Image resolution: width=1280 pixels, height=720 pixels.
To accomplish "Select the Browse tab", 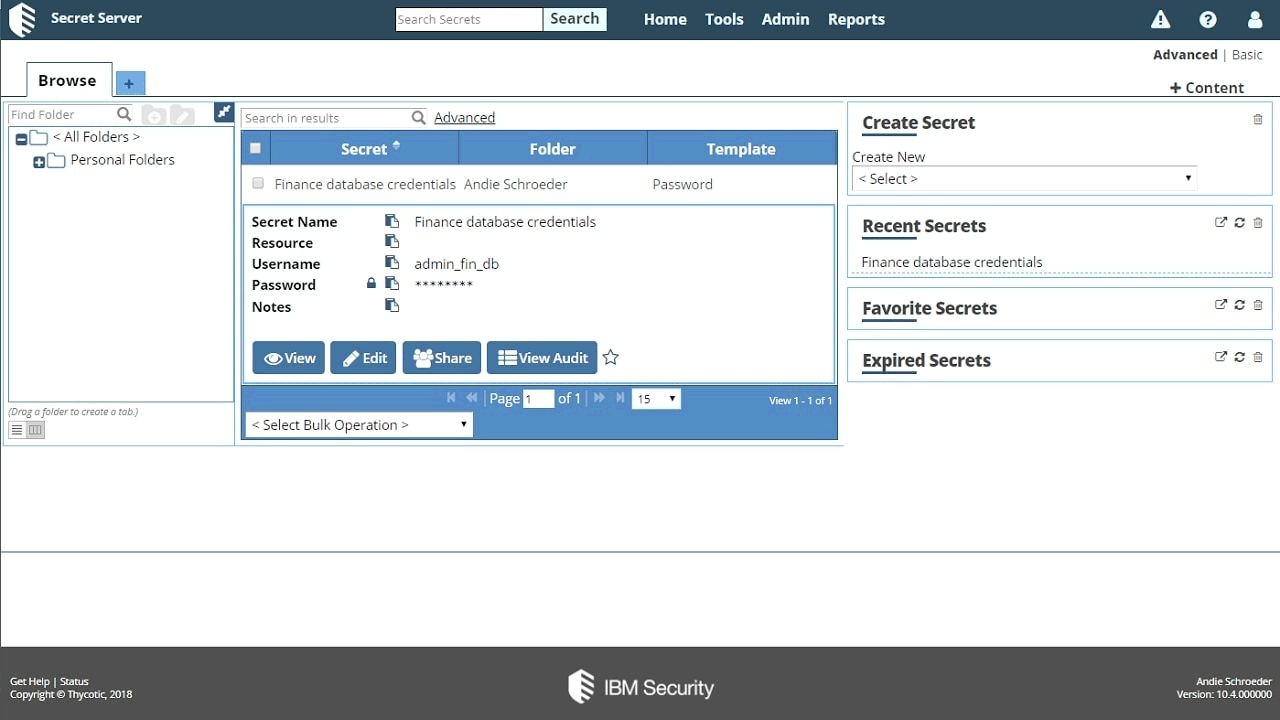I will click(67, 80).
